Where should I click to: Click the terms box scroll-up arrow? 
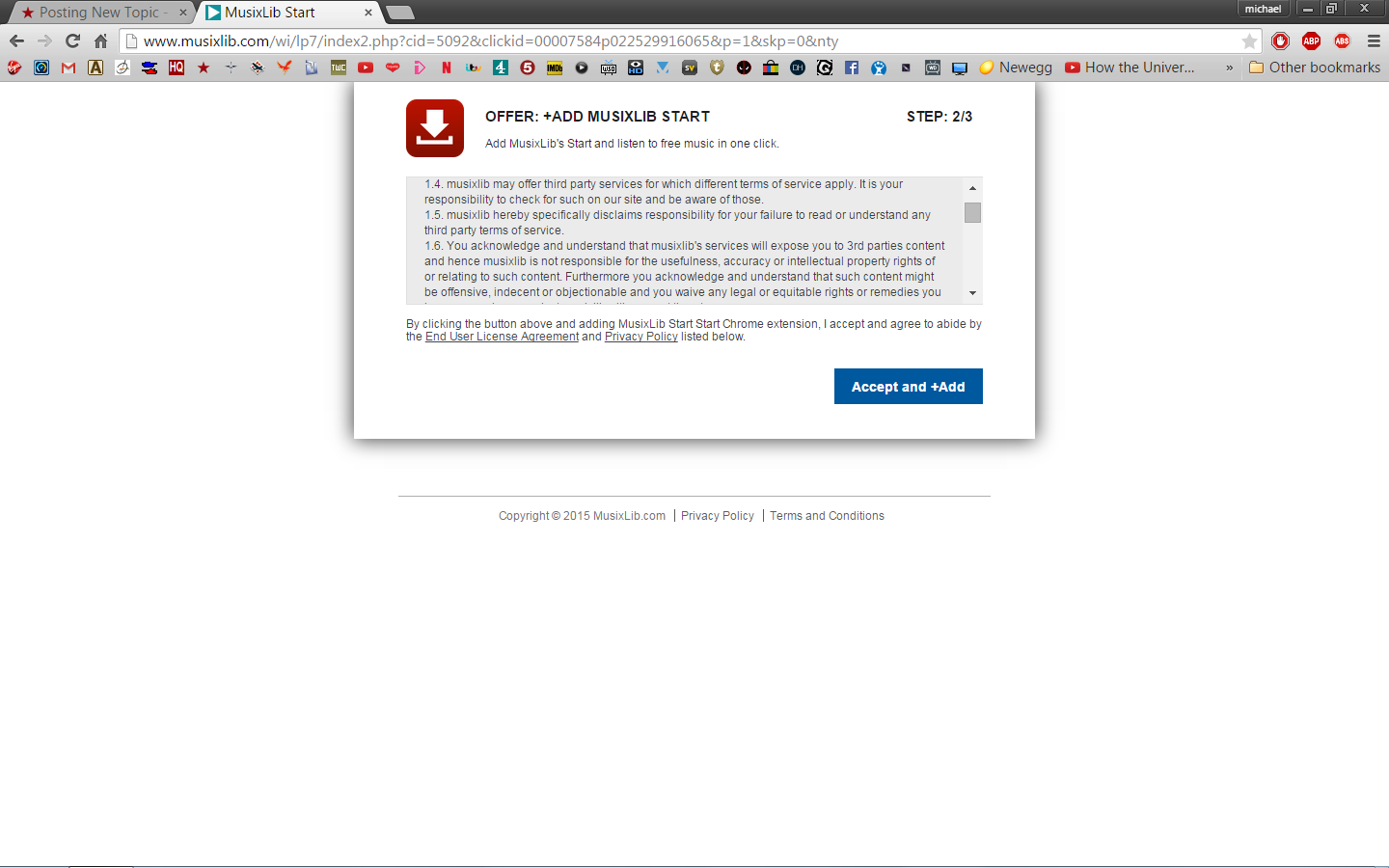point(972,188)
